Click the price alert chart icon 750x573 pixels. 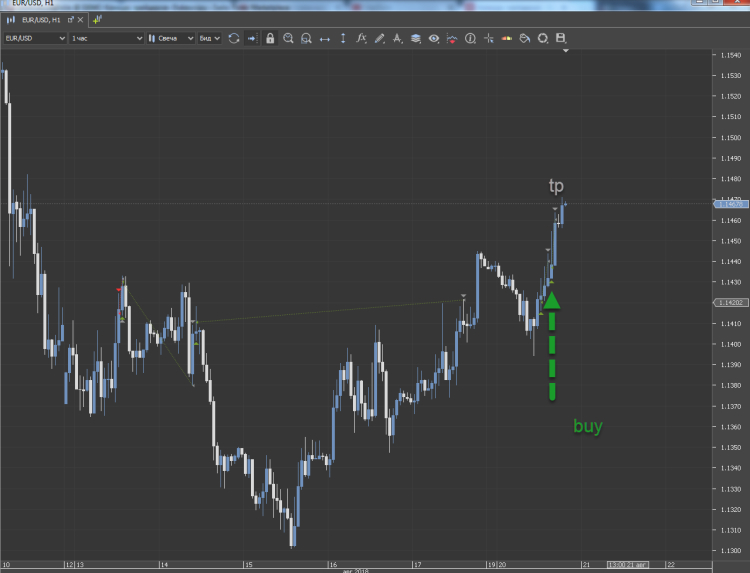pyautogui.click(x=452, y=38)
